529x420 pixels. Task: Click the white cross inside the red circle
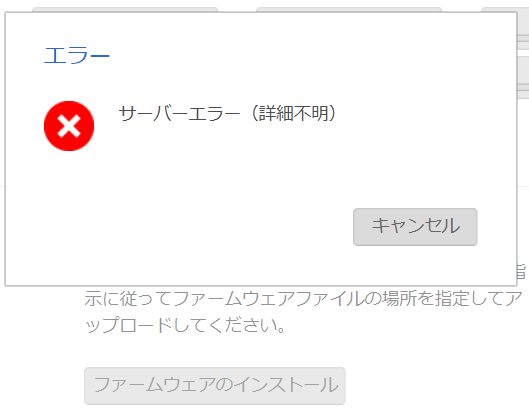tap(69, 126)
